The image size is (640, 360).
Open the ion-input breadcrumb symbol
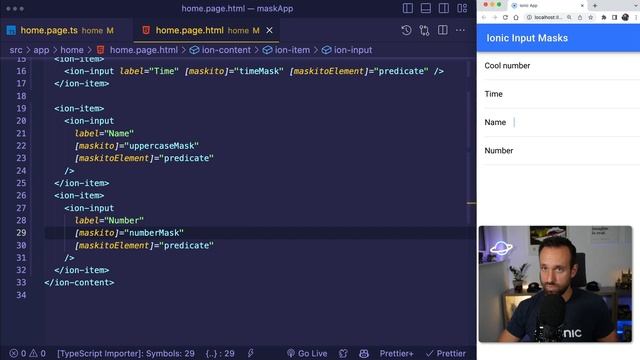point(353,50)
